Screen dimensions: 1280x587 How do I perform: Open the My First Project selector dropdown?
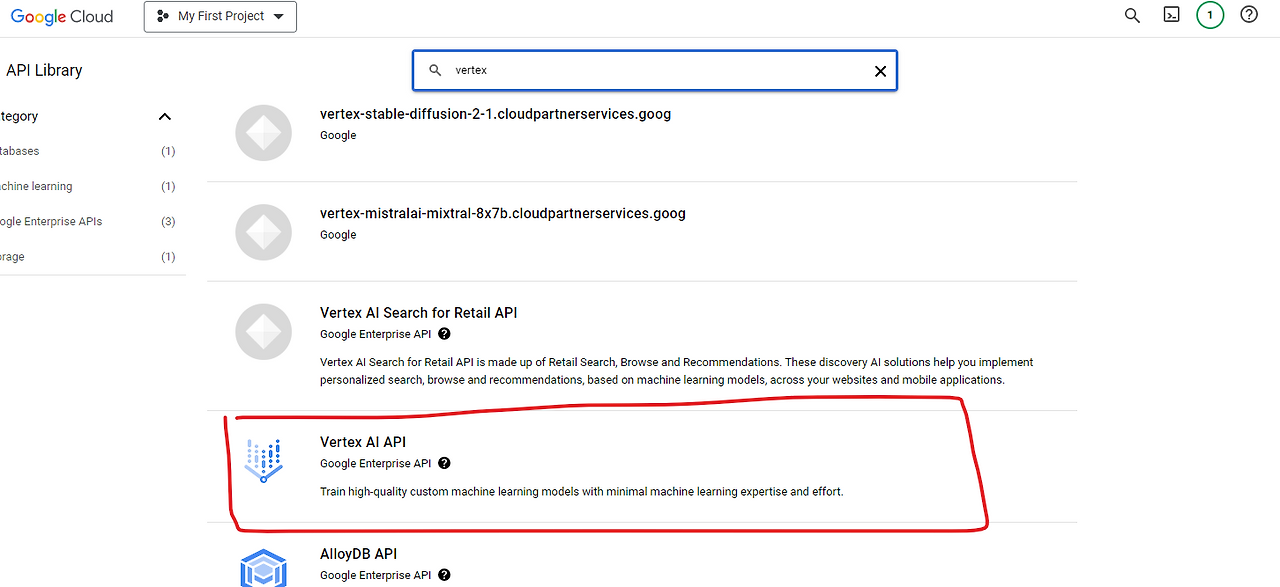220,16
